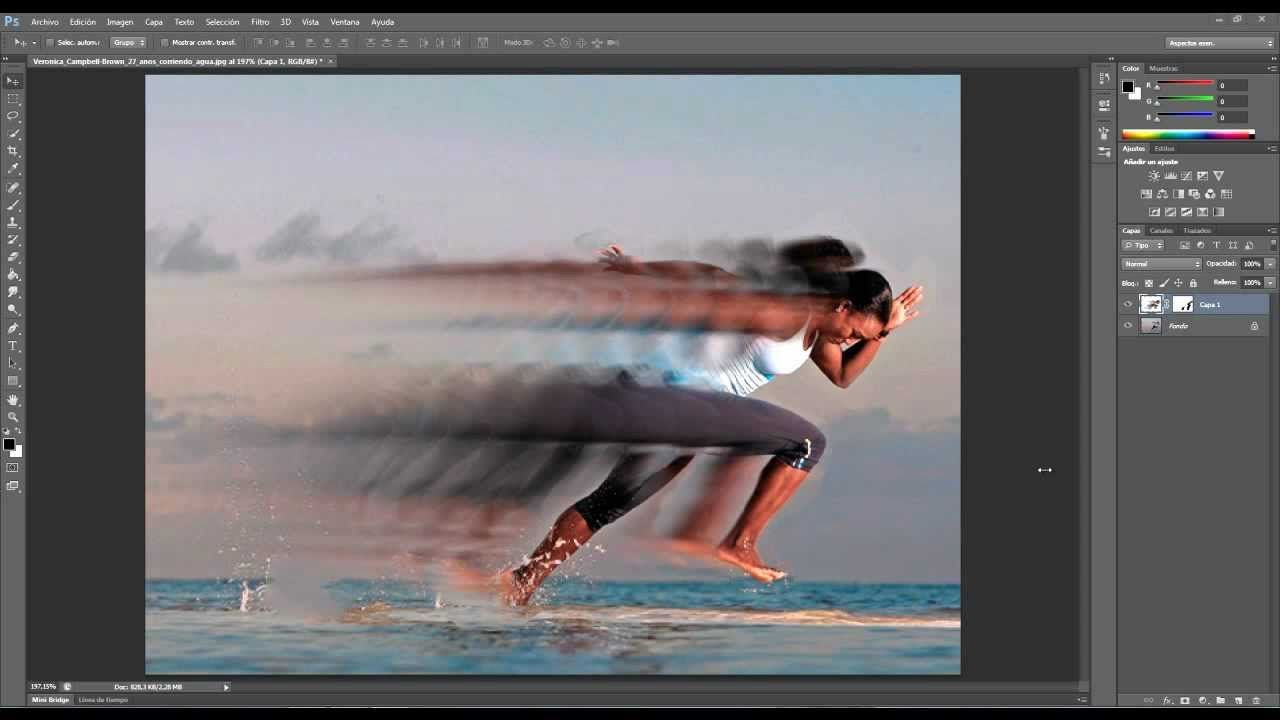The height and width of the screenshot is (720, 1280).
Task: Select the Lasso tool
Action: (13, 116)
